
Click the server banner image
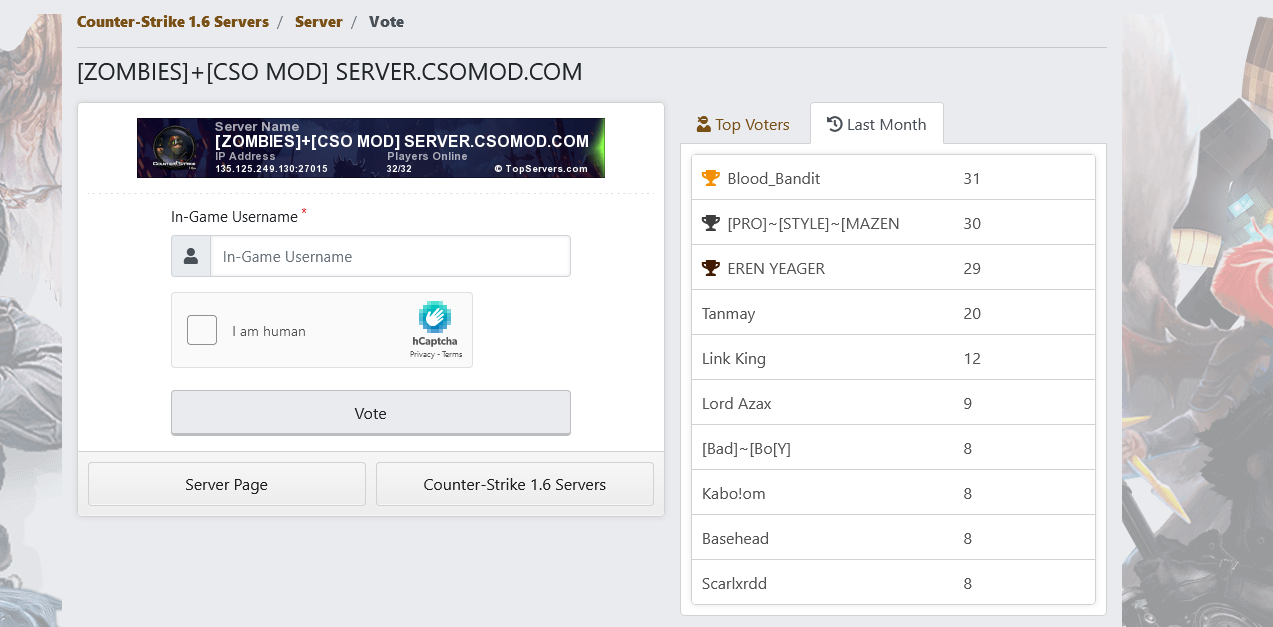pyautogui.click(x=400, y=148)
